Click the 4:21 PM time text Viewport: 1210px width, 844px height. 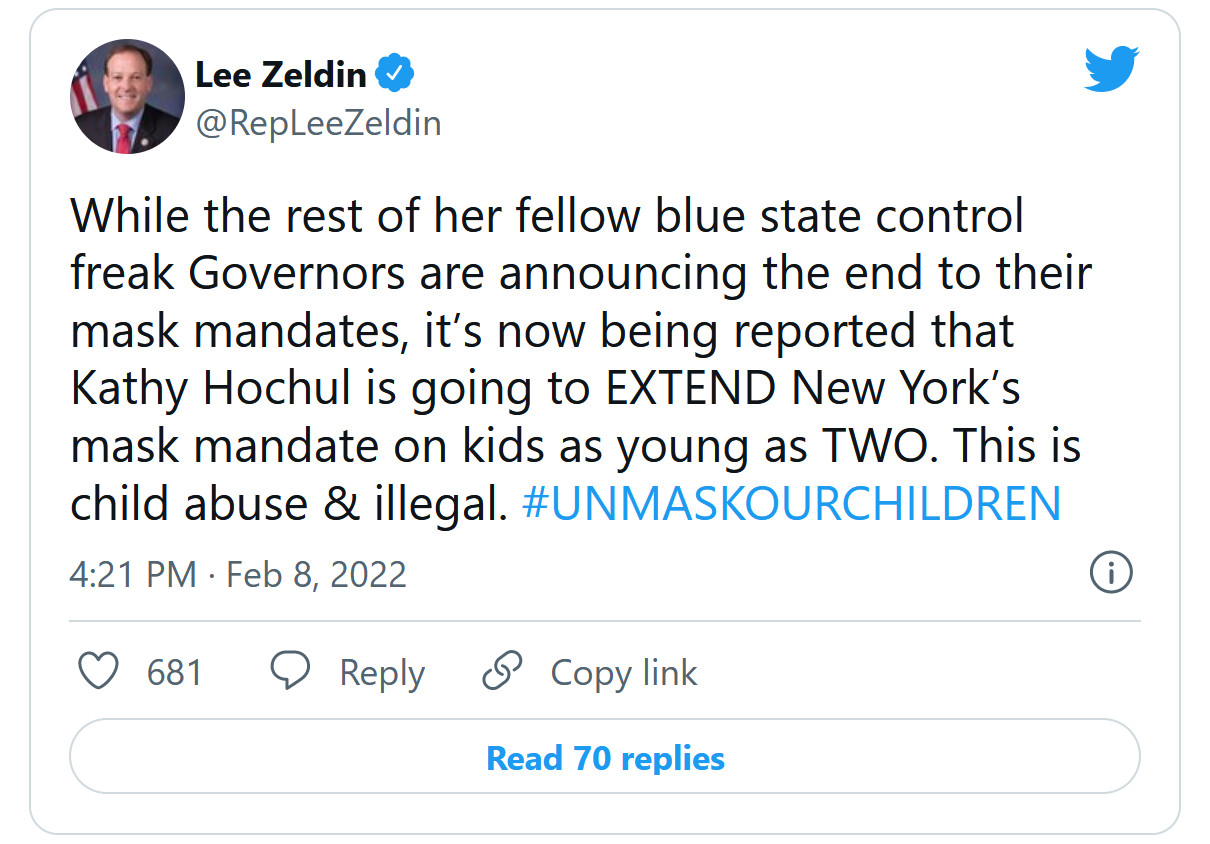(133, 575)
